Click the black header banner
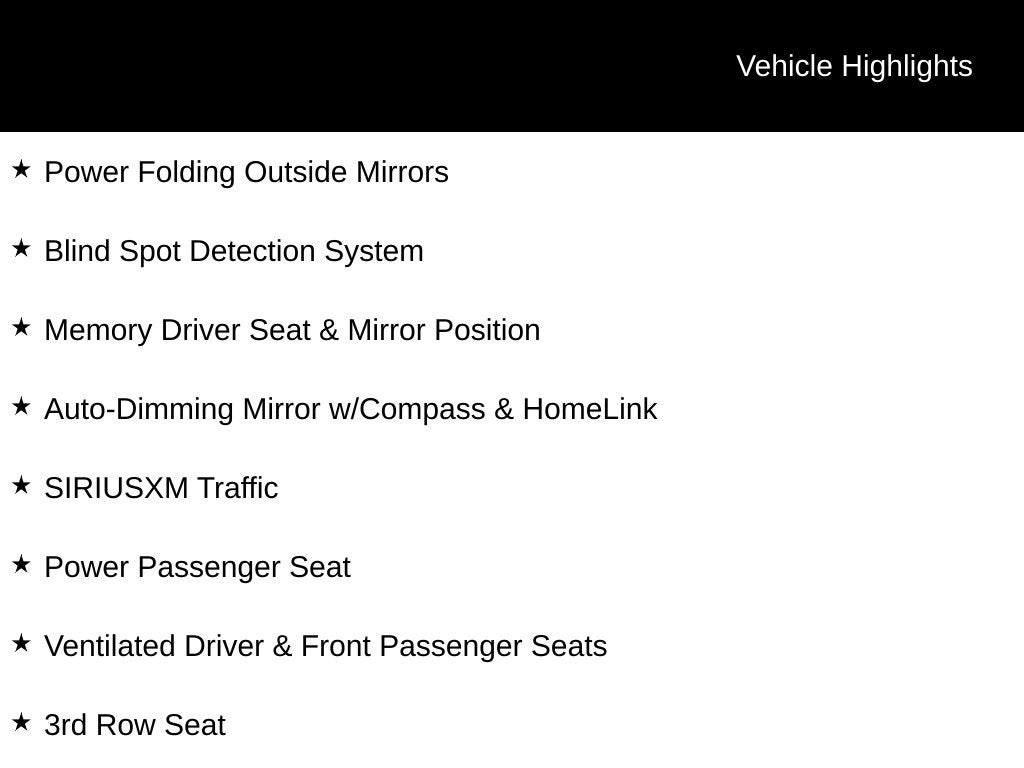 click(512, 66)
